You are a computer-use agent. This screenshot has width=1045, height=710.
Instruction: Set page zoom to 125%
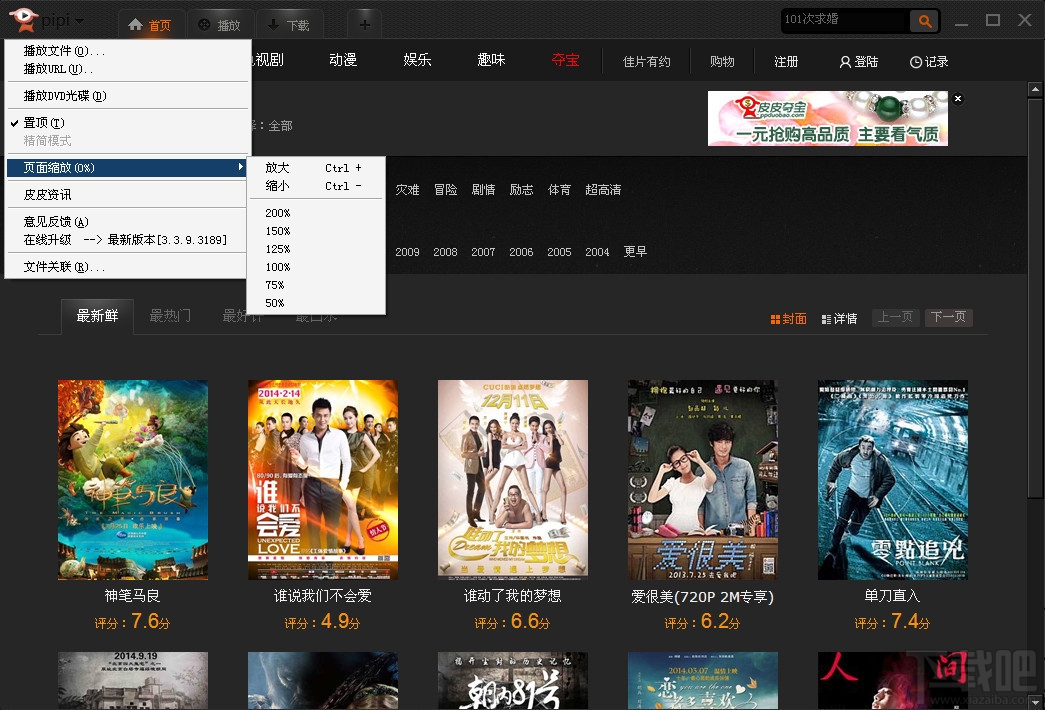click(316, 249)
